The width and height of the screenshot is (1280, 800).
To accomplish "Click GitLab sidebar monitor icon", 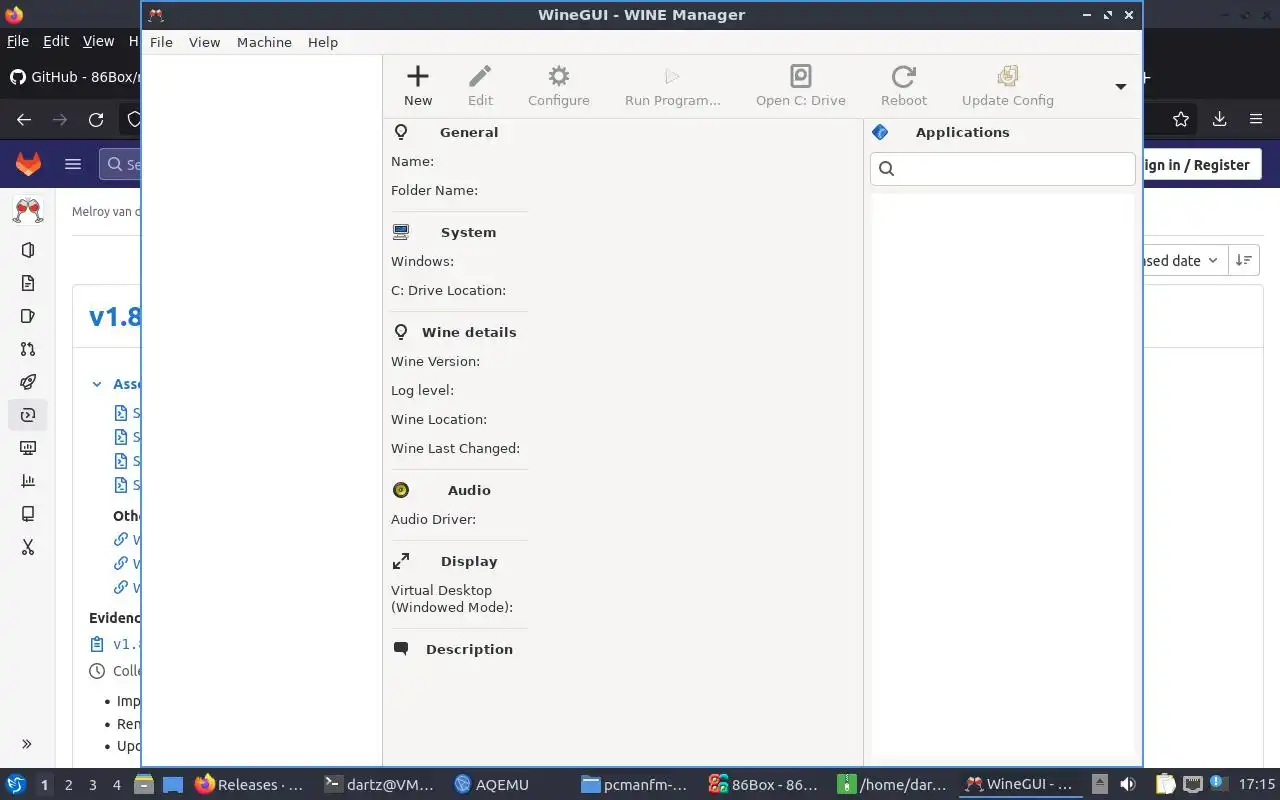I will coord(28,448).
